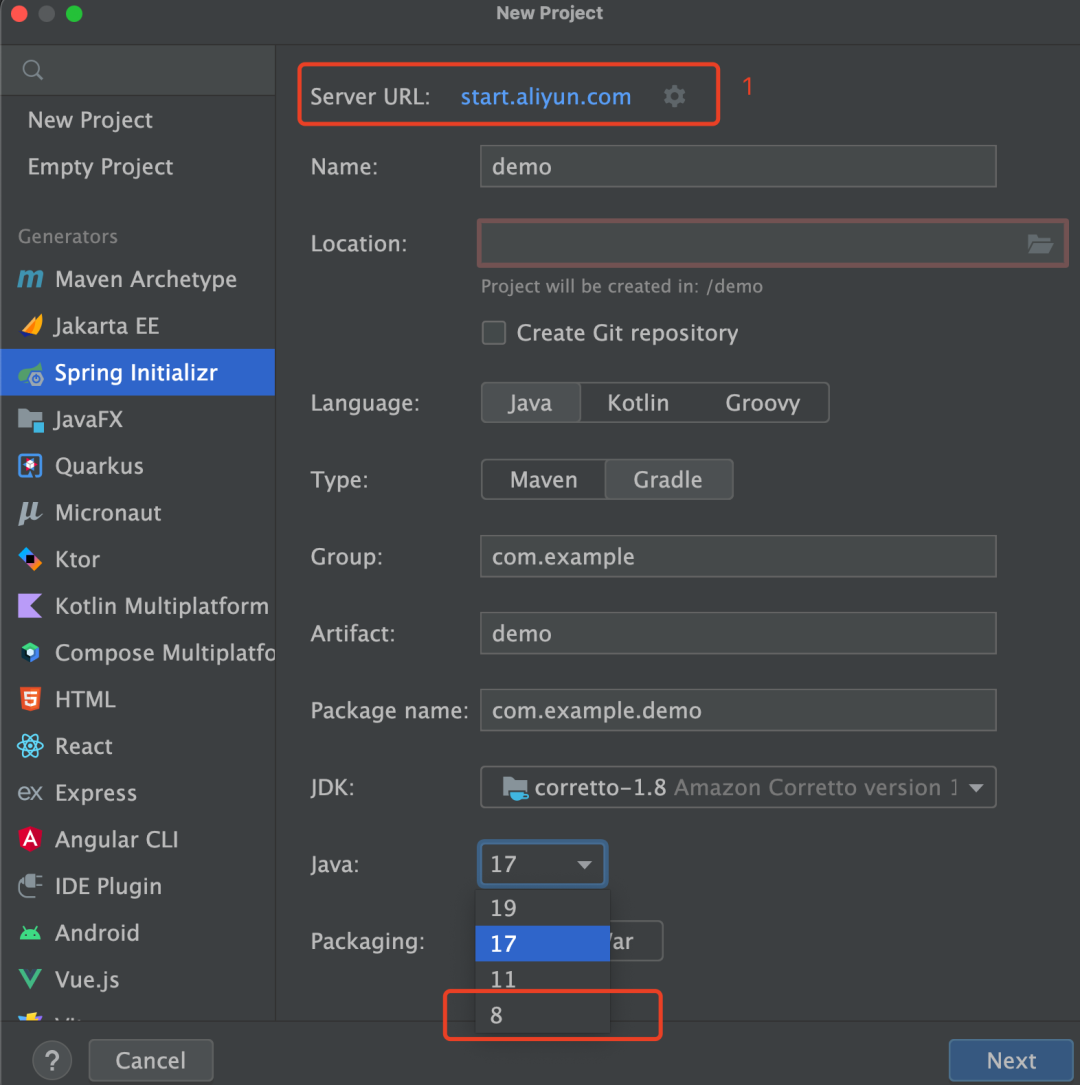Viewport: 1080px width, 1085px height.
Task: Enable Create Git repository
Action: (x=494, y=333)
